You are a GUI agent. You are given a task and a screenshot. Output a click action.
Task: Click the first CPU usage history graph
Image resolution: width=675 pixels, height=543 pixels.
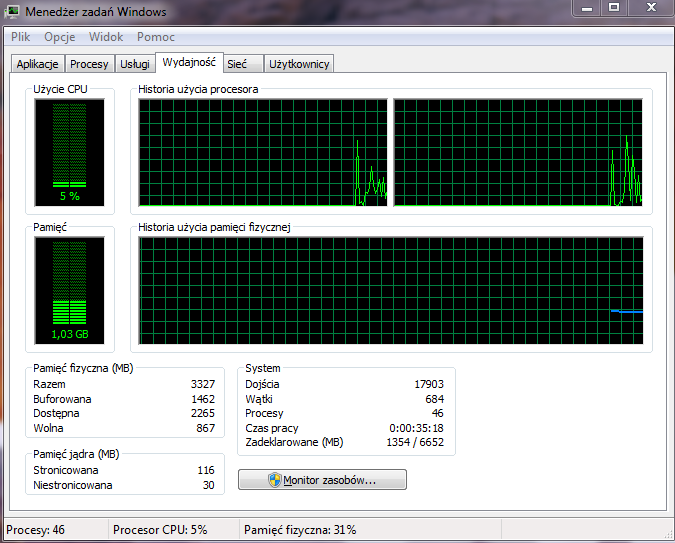click(x=263, y=152)
